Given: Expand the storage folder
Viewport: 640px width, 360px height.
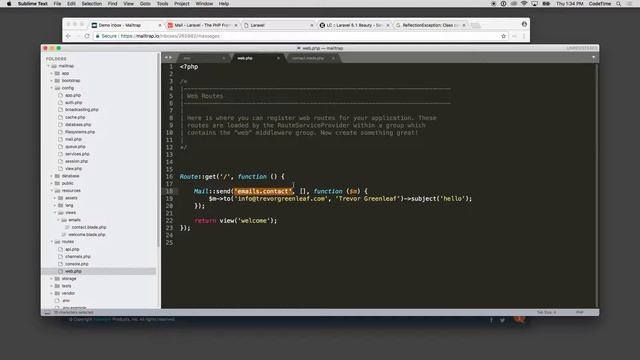Looking at the screenshot, I should click(52, 278).
